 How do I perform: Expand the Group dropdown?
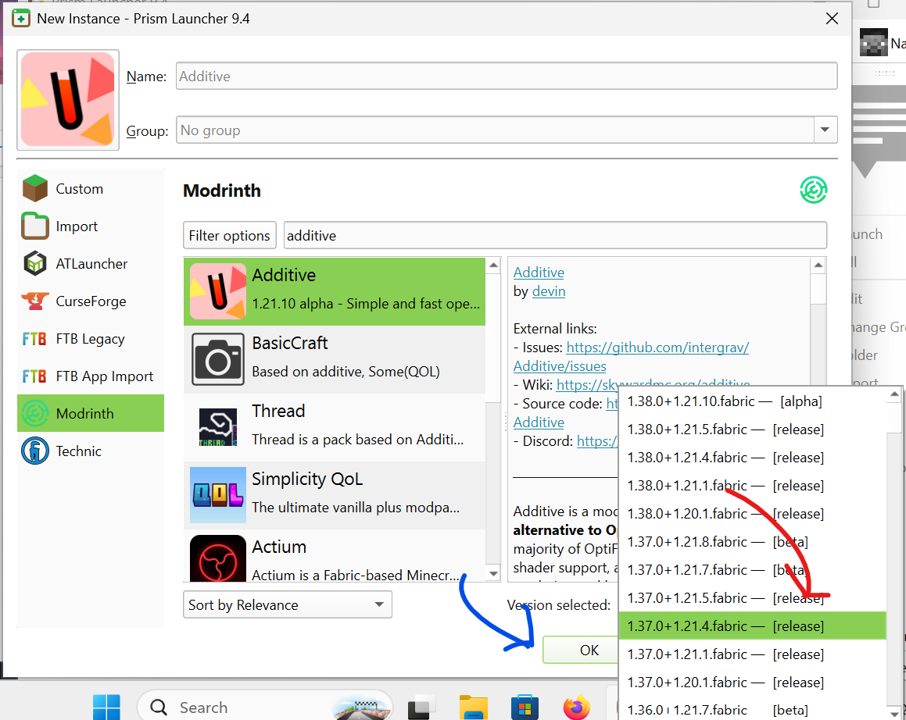point(825,130)
